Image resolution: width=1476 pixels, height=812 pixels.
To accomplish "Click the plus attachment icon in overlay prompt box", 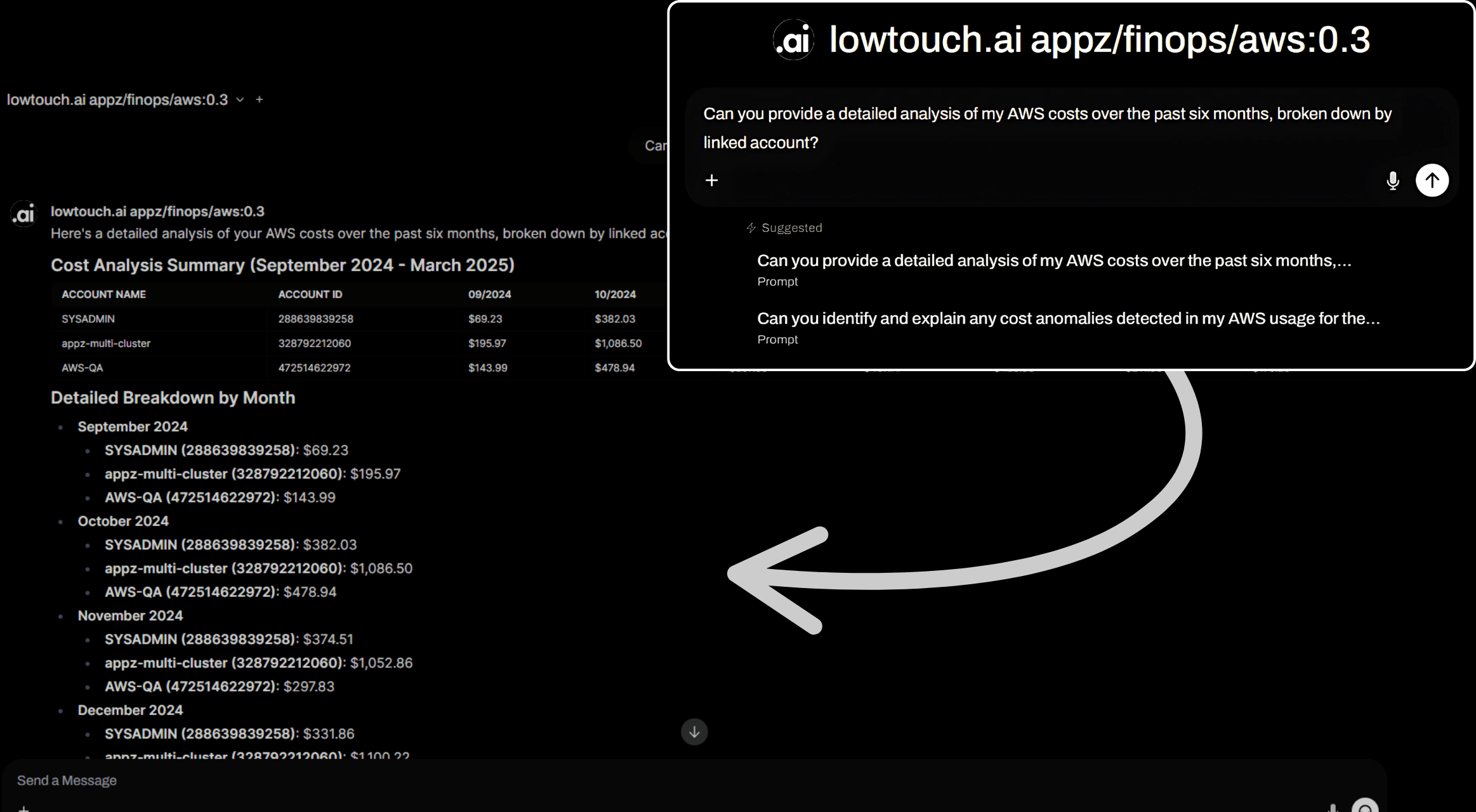I will click(712, 181).
